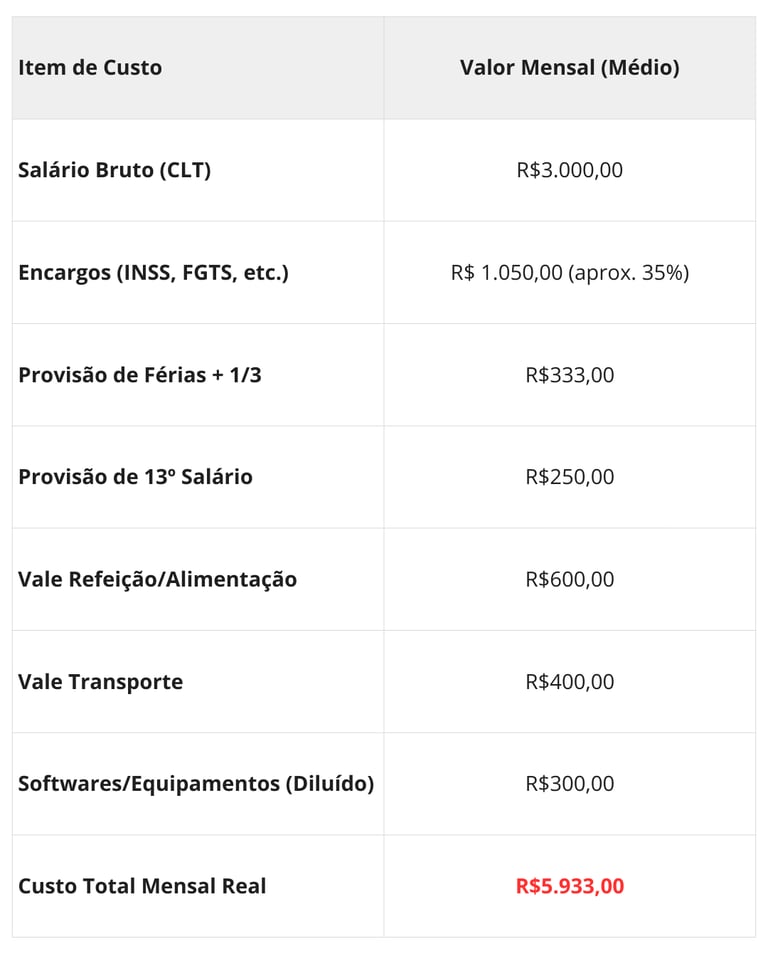Click the 'Custo Total Mensal Real' label
The image size is (768, 961).
click(x=142, y=886)
